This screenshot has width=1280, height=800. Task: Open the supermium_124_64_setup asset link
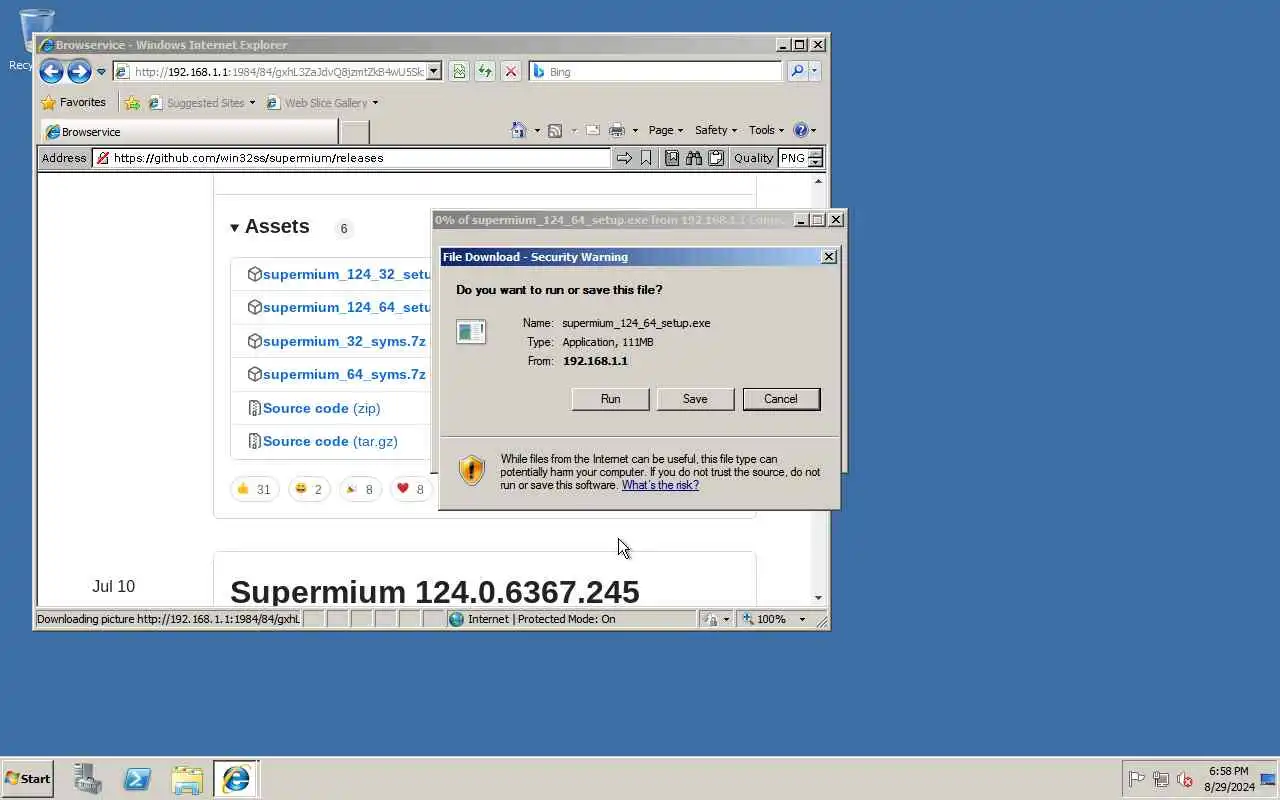tap(347, 307)
